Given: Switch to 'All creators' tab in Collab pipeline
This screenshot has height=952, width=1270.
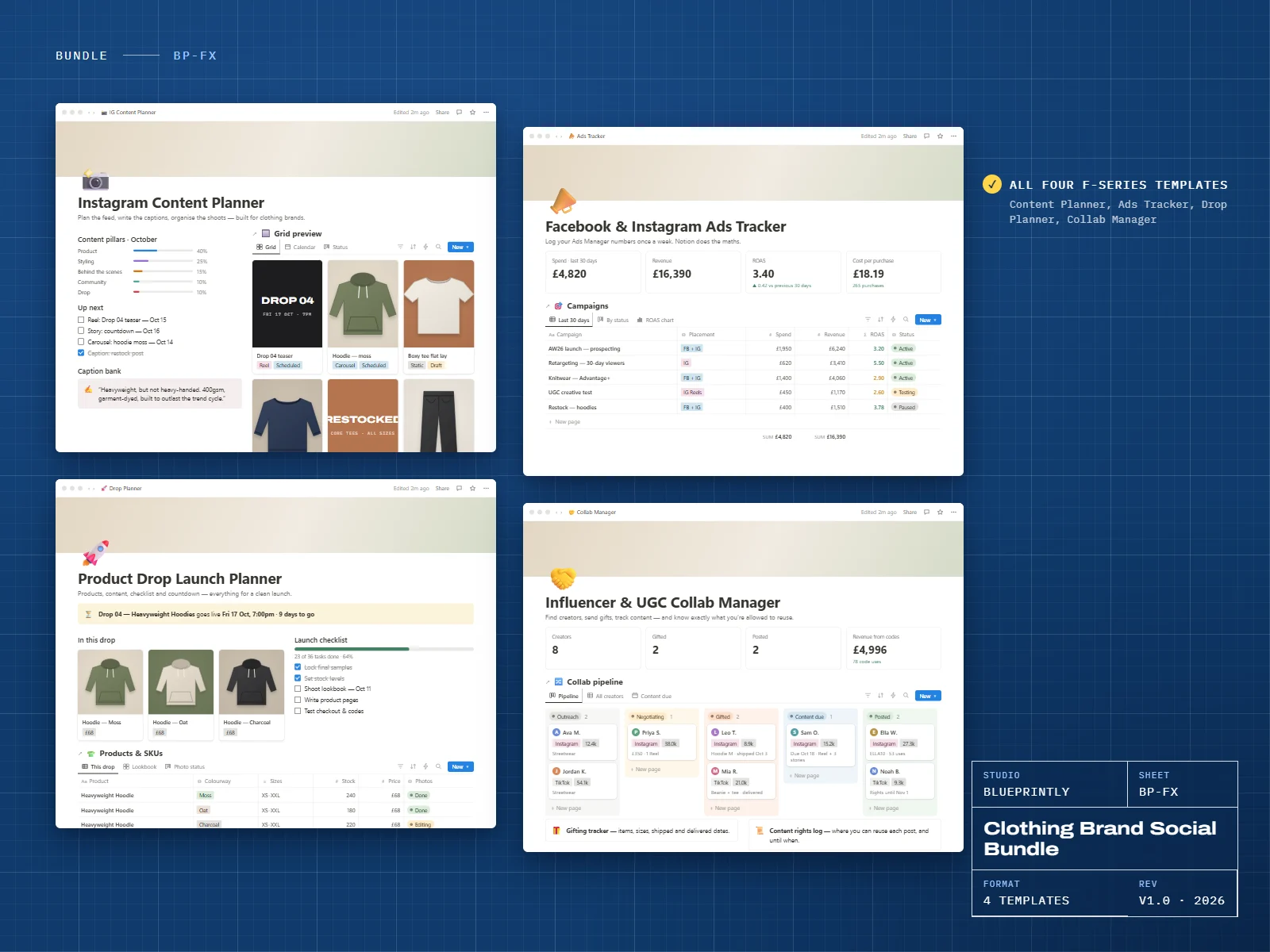Looking at the screenshot, I should pyautogui.click(x=606, y=697).
